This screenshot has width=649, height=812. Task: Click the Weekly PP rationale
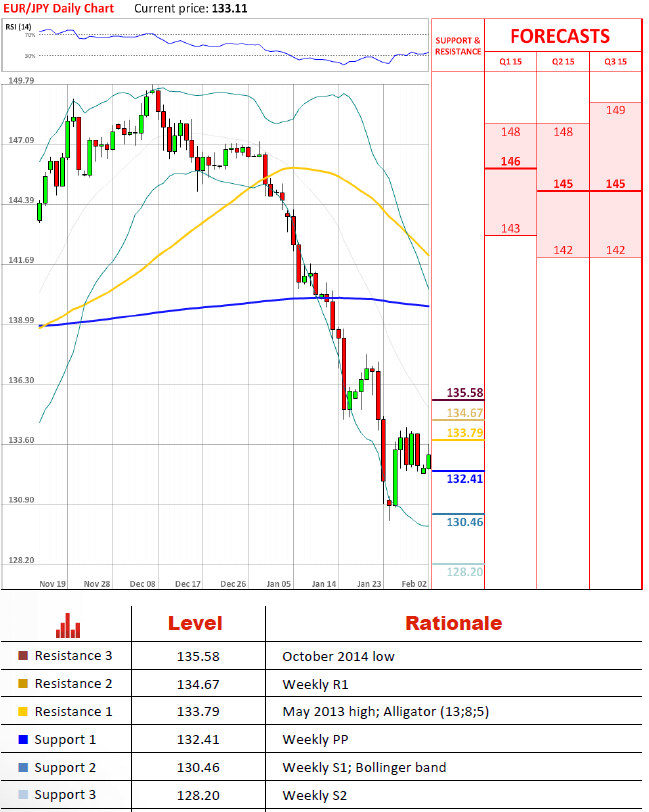(315, 740)
